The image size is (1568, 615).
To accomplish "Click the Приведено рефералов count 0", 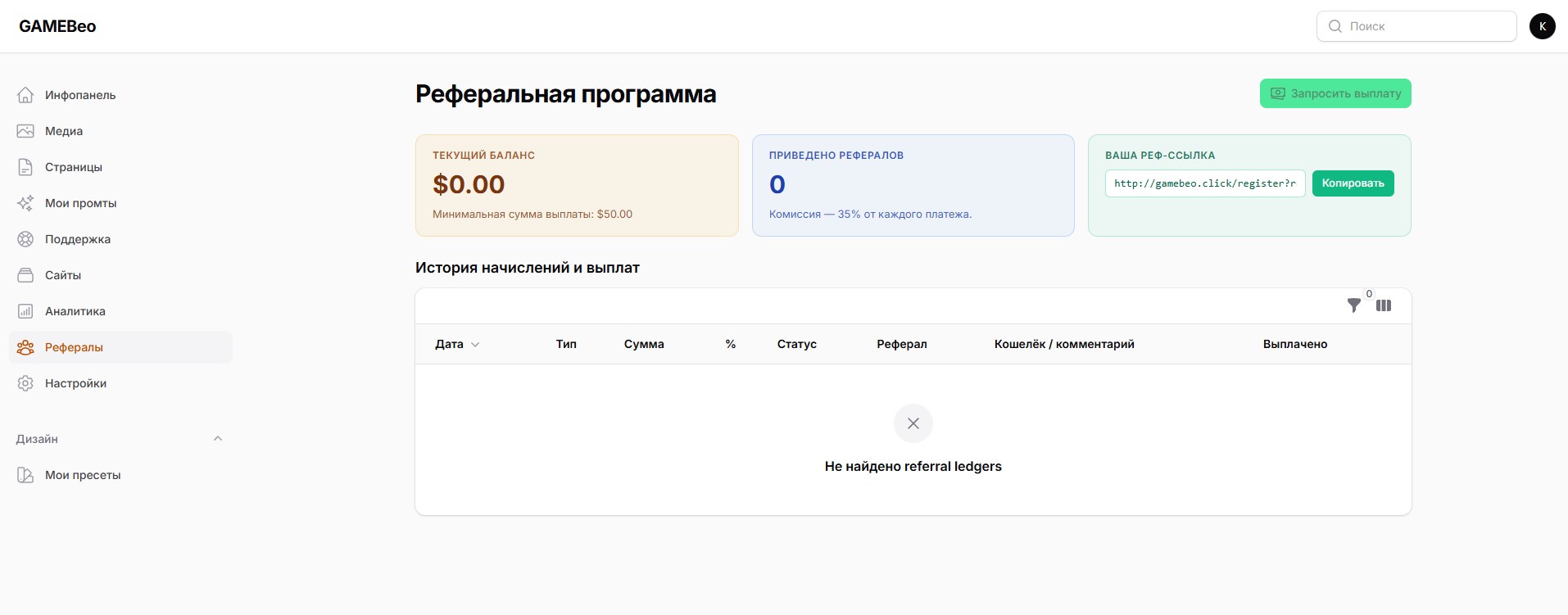I will pyautogui.click(x=777, y=184).
